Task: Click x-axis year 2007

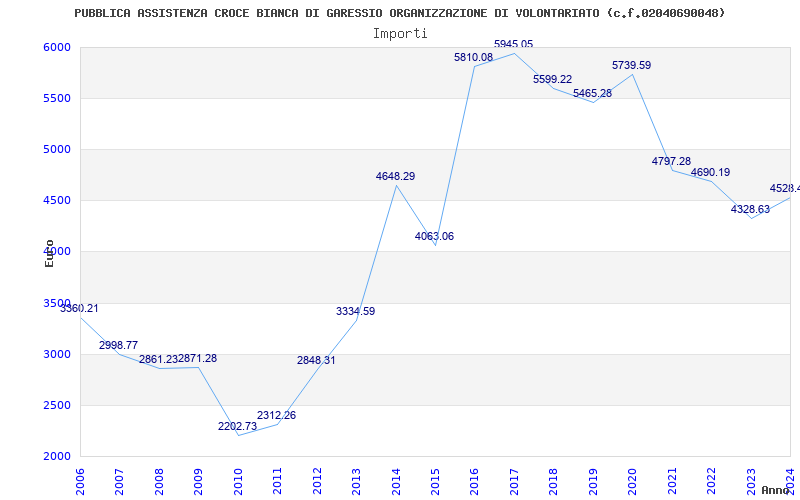Action: (119, 481)
